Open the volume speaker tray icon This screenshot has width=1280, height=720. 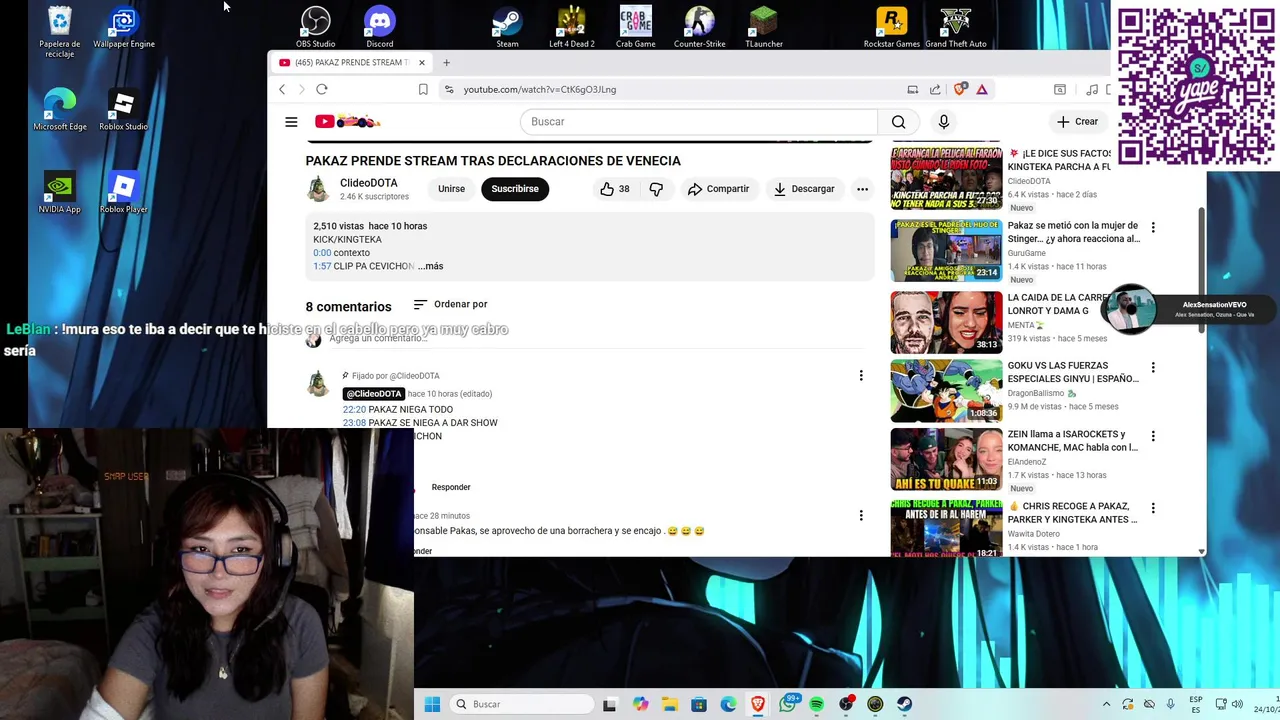(x=1237, y=704)
